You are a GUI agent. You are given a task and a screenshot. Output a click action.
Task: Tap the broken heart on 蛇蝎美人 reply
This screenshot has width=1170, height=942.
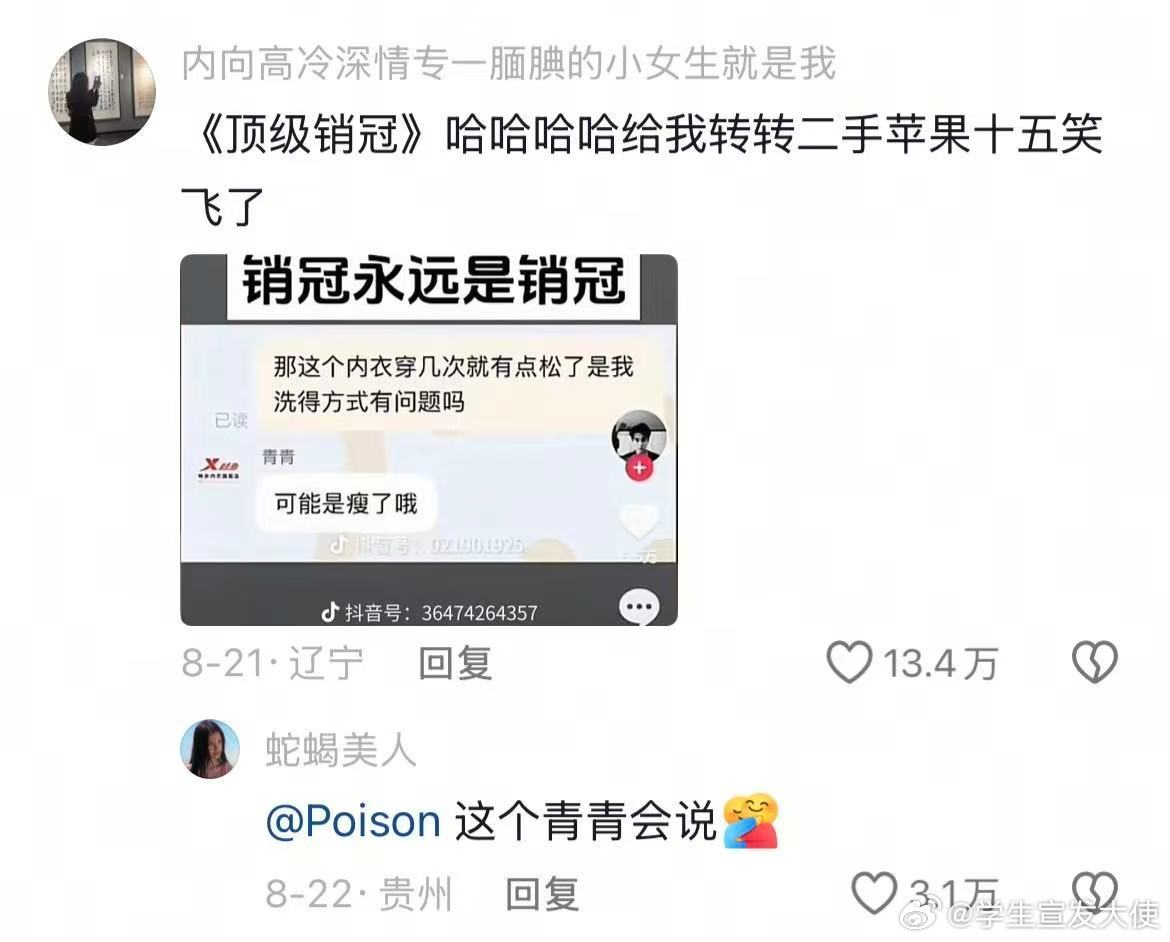(x=1094, y=892)
